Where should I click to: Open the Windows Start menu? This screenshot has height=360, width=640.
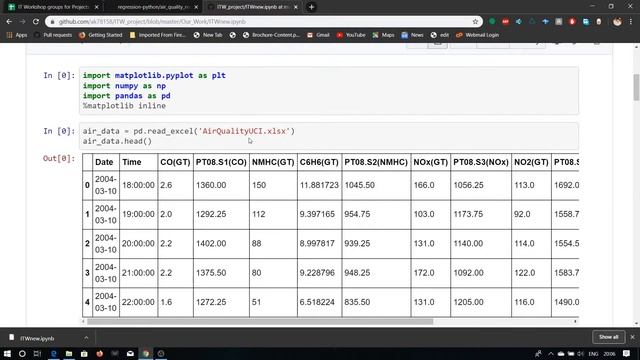pyautogui.click(x=7, y=353)
